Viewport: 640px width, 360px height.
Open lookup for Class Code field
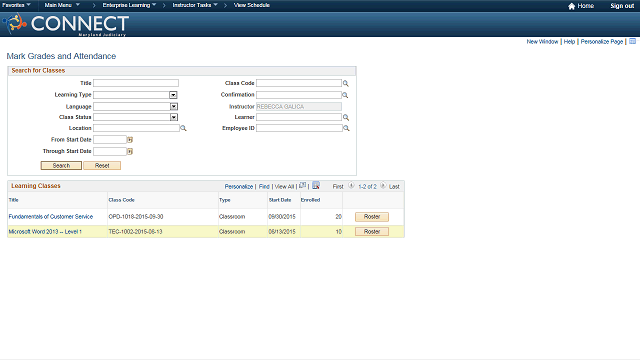(x=346, y=83)
